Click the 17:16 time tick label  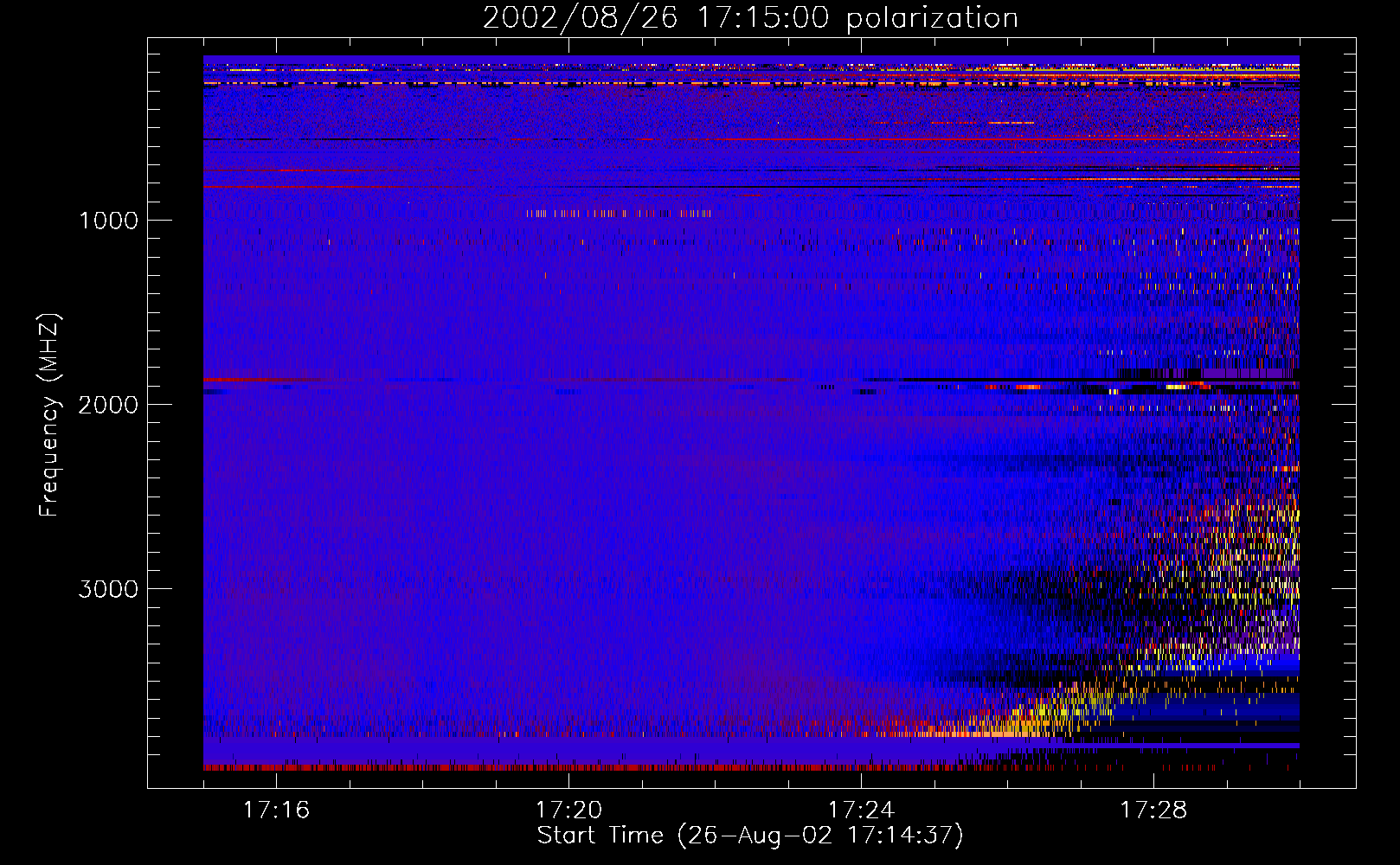click(x=276, y=810)
